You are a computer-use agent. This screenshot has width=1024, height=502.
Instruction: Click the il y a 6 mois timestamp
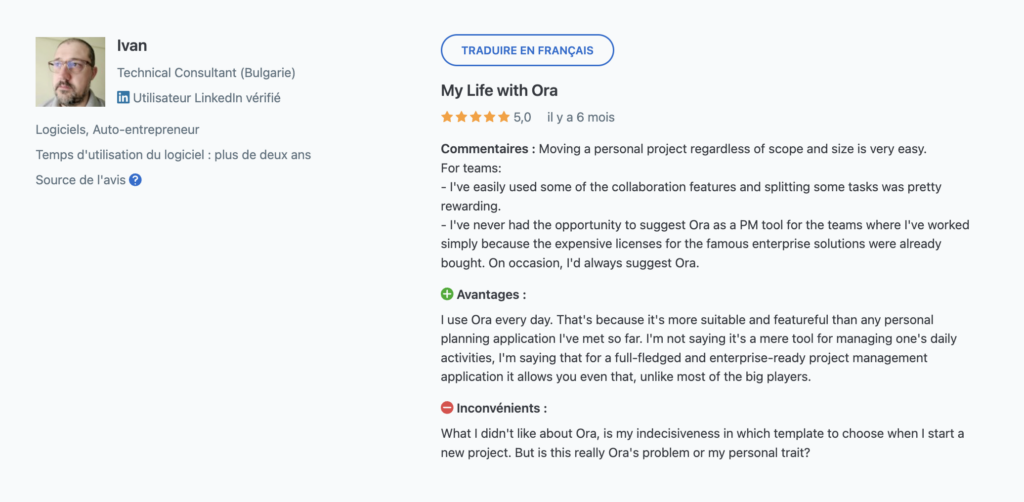(581, 117)
